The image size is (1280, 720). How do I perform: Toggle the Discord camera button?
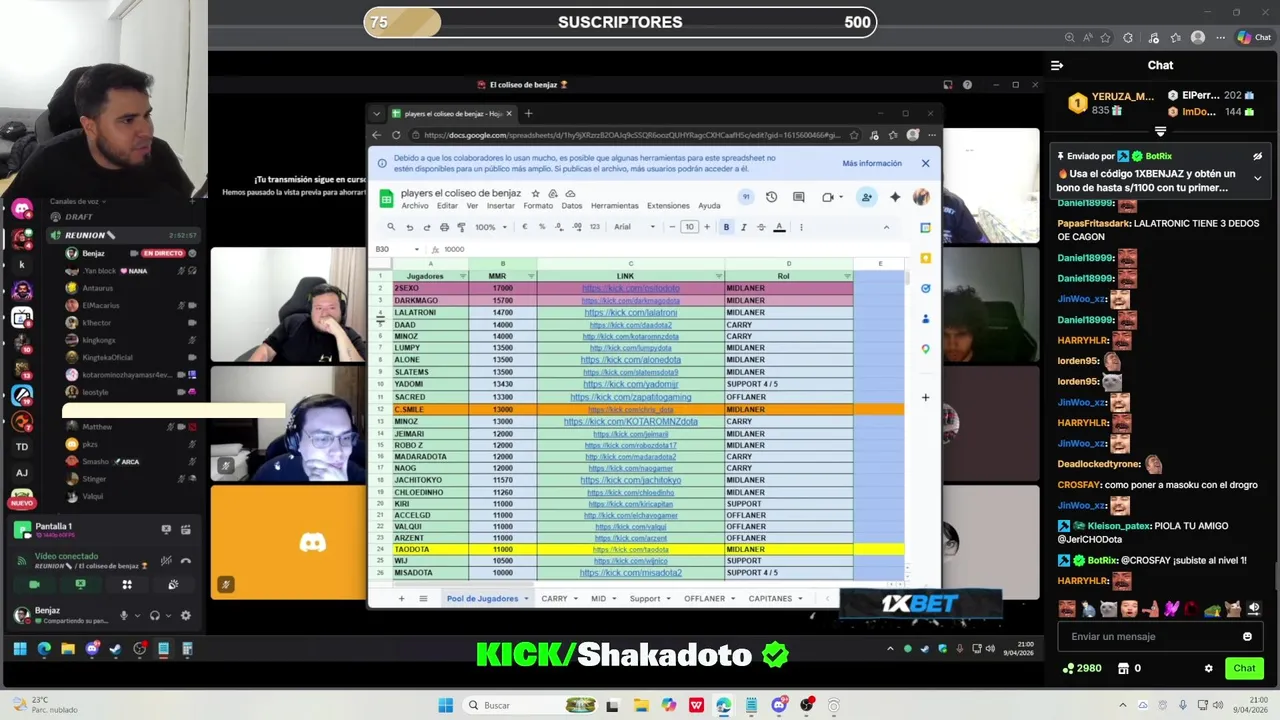(x=34, y=584)
